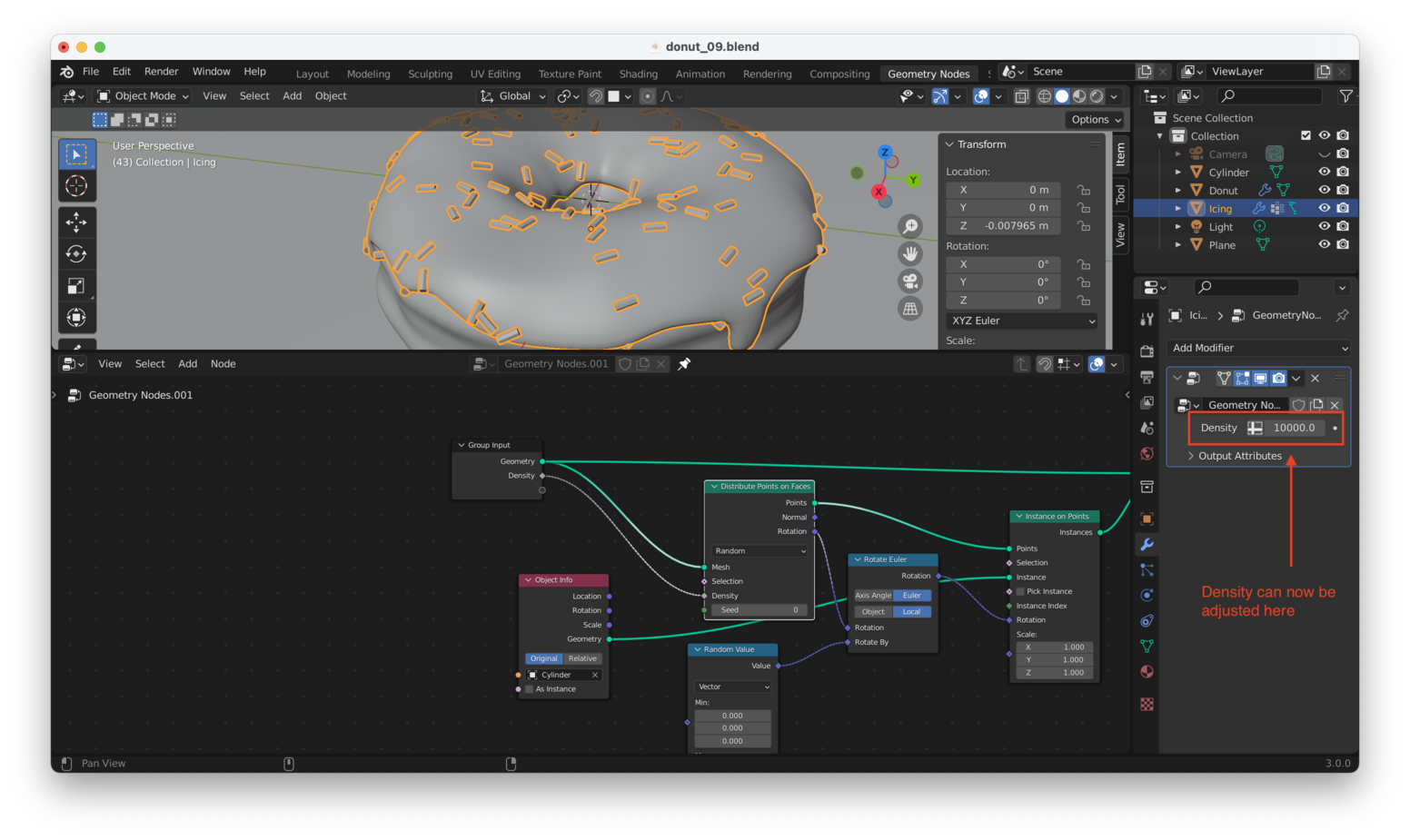Switch viewport to Material Preview shading

pos(1078,95)
